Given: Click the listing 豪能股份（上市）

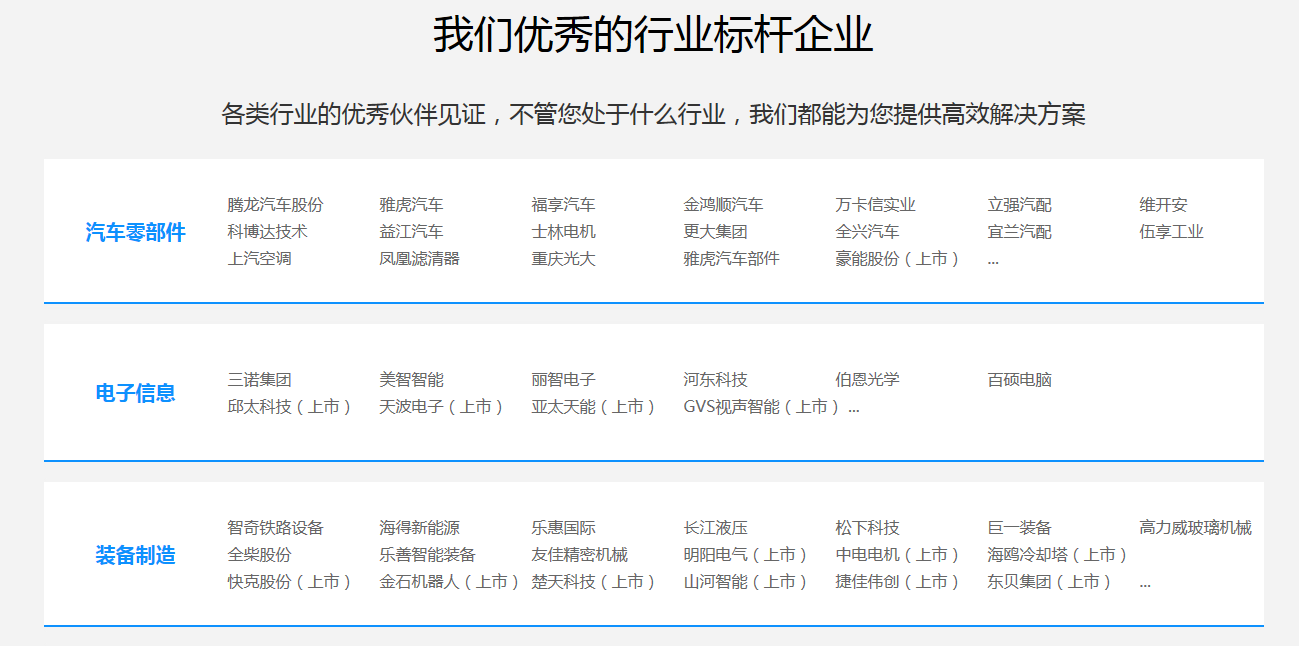Looking at the screenshot, I should pos(899,259).
